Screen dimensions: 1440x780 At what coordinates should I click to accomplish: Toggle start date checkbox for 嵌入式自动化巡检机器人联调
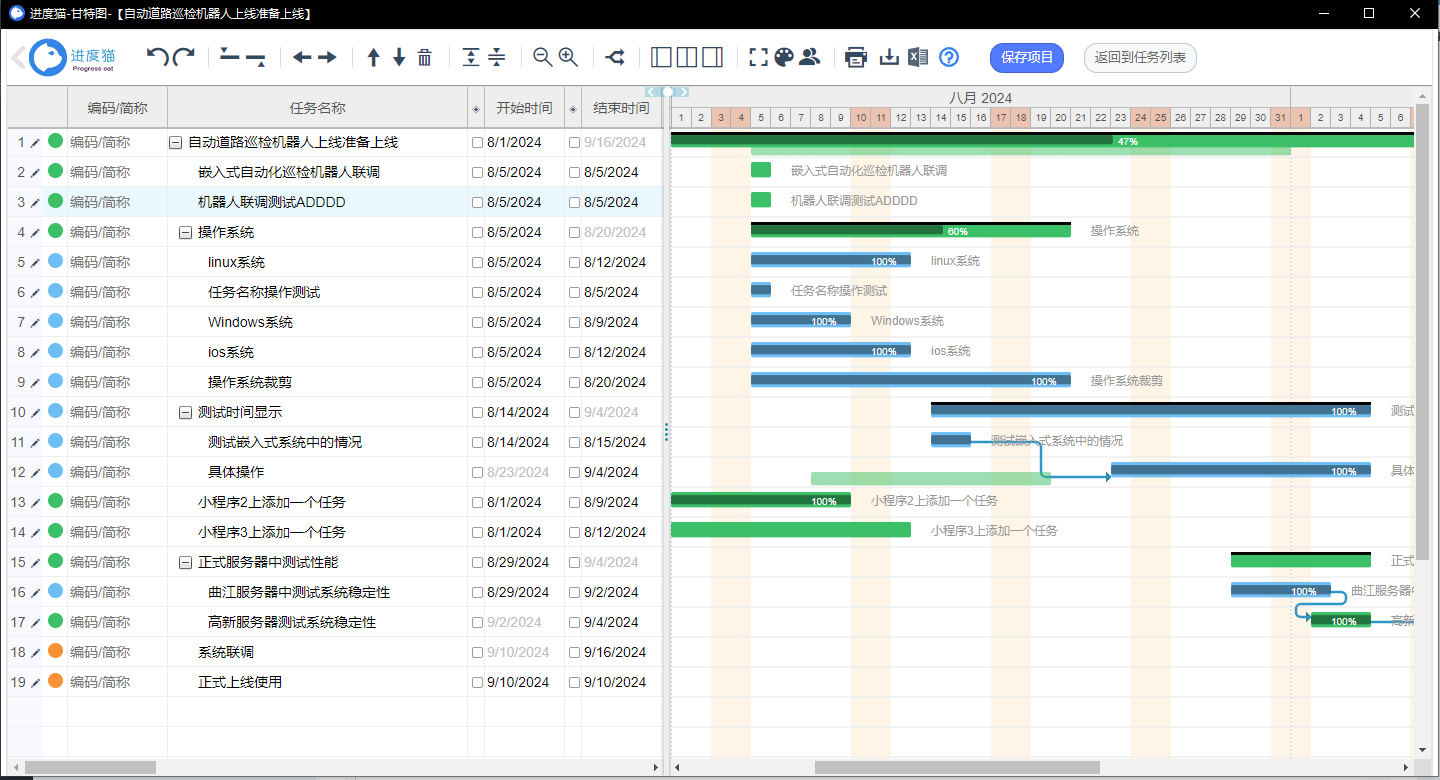tap(477, 172)
